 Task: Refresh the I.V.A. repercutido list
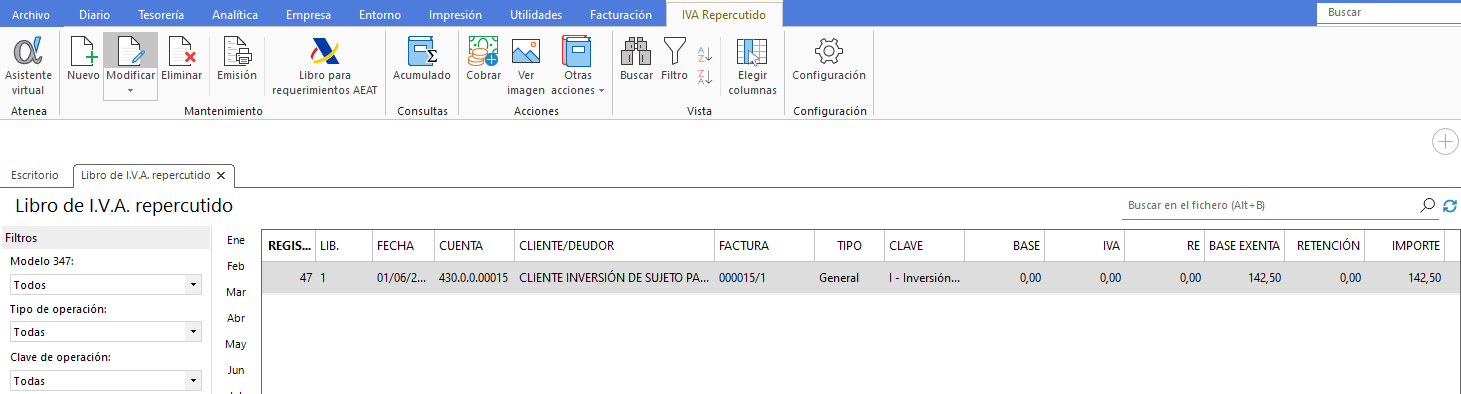[x=1450, y=205]
